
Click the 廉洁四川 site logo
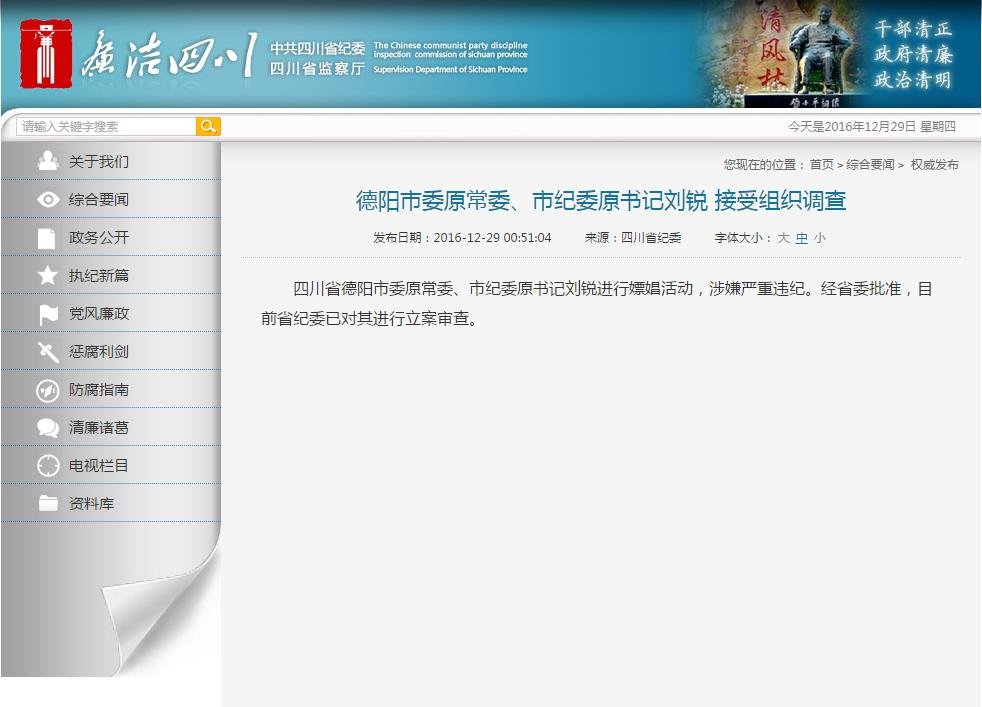point(140,54)
